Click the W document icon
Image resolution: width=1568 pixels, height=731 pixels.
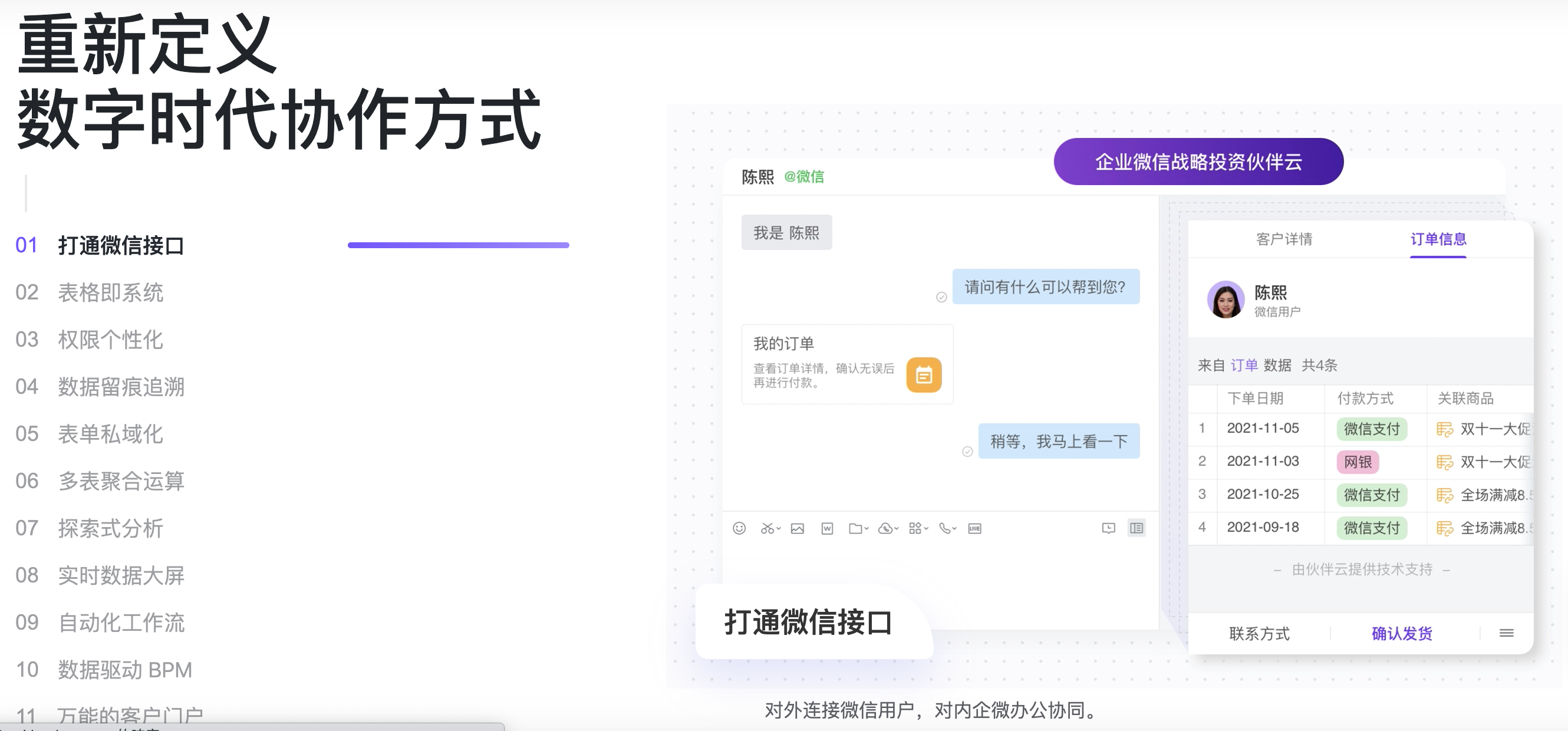pyautogui.click(x=827, y=528)
